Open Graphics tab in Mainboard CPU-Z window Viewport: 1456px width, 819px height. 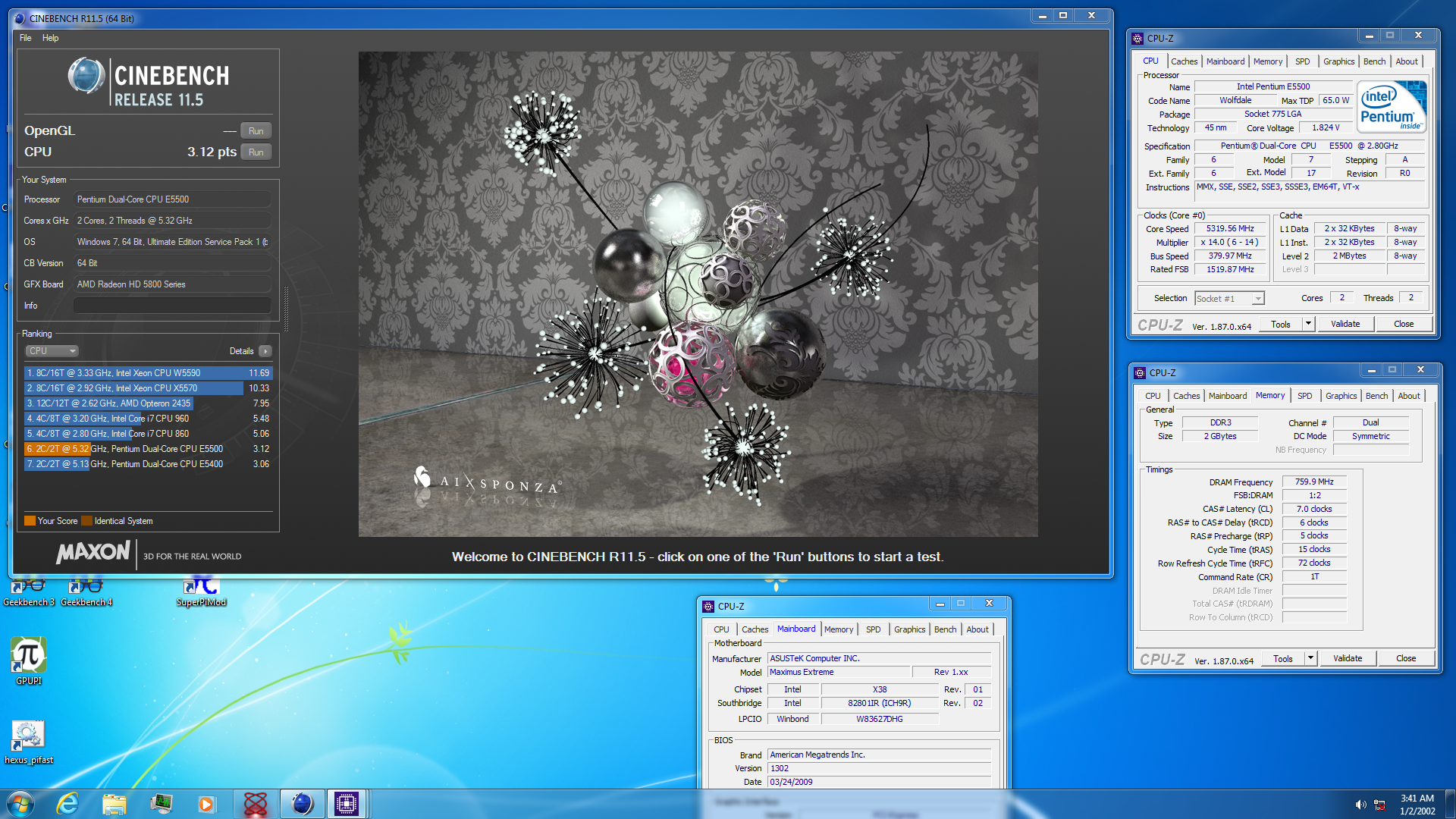point(909,629)
